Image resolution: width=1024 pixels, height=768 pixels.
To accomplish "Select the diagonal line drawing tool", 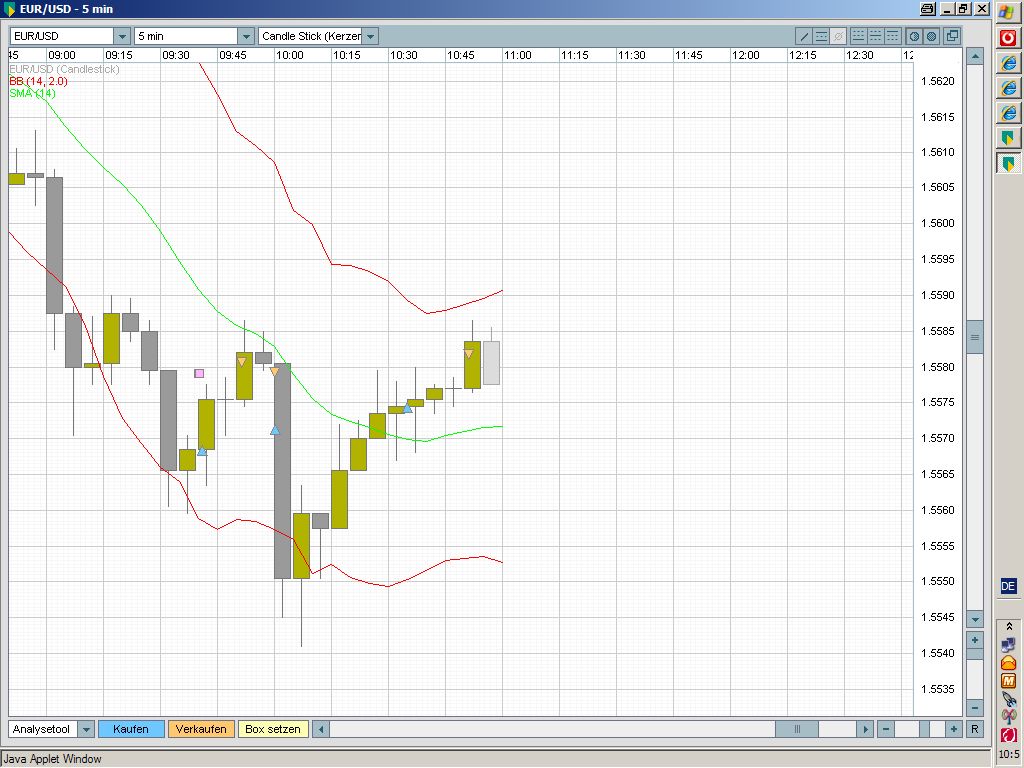I will 804,36.
